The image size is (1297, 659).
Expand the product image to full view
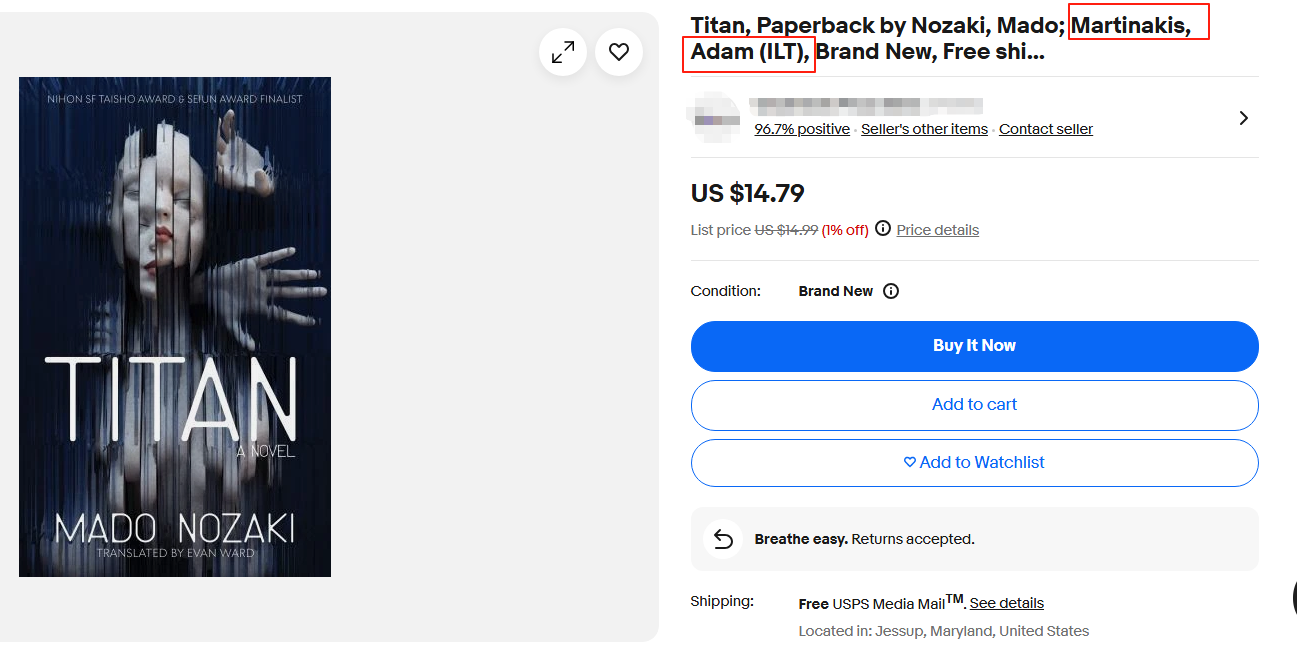(x=563, y=52)
